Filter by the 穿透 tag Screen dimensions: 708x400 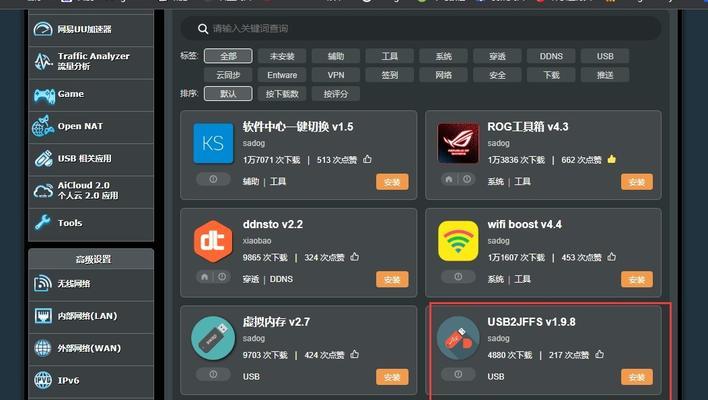tap(497, 56)
